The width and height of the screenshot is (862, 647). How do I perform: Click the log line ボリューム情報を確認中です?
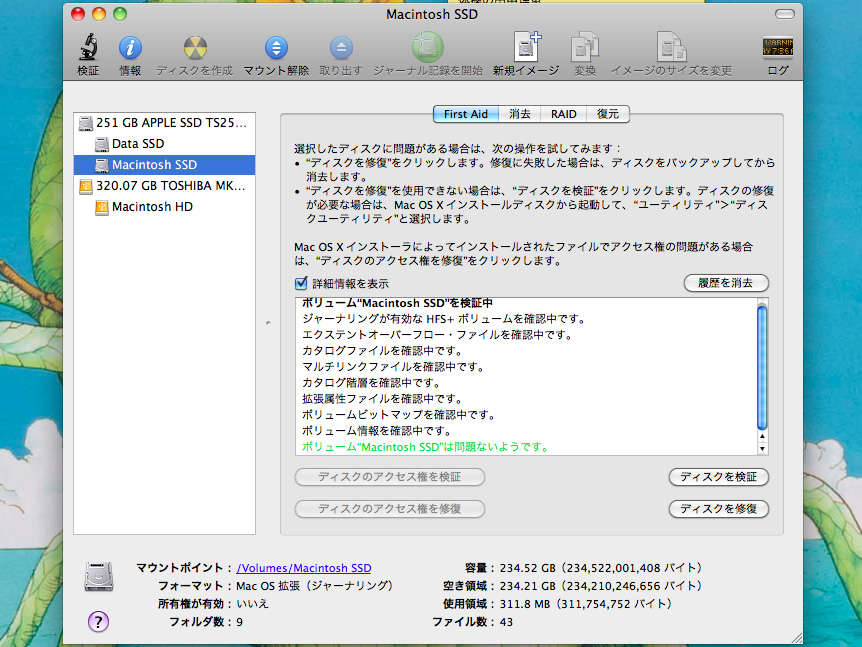(377, 431)
